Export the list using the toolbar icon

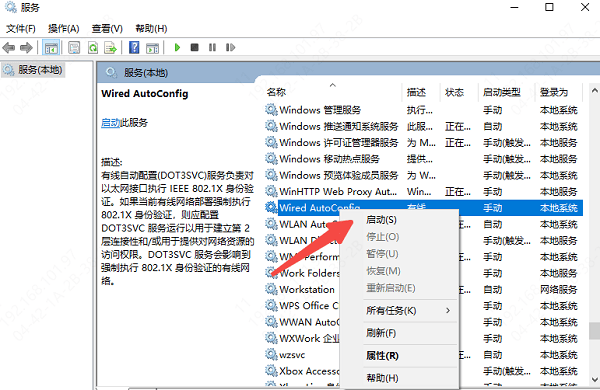coord(111,47)
